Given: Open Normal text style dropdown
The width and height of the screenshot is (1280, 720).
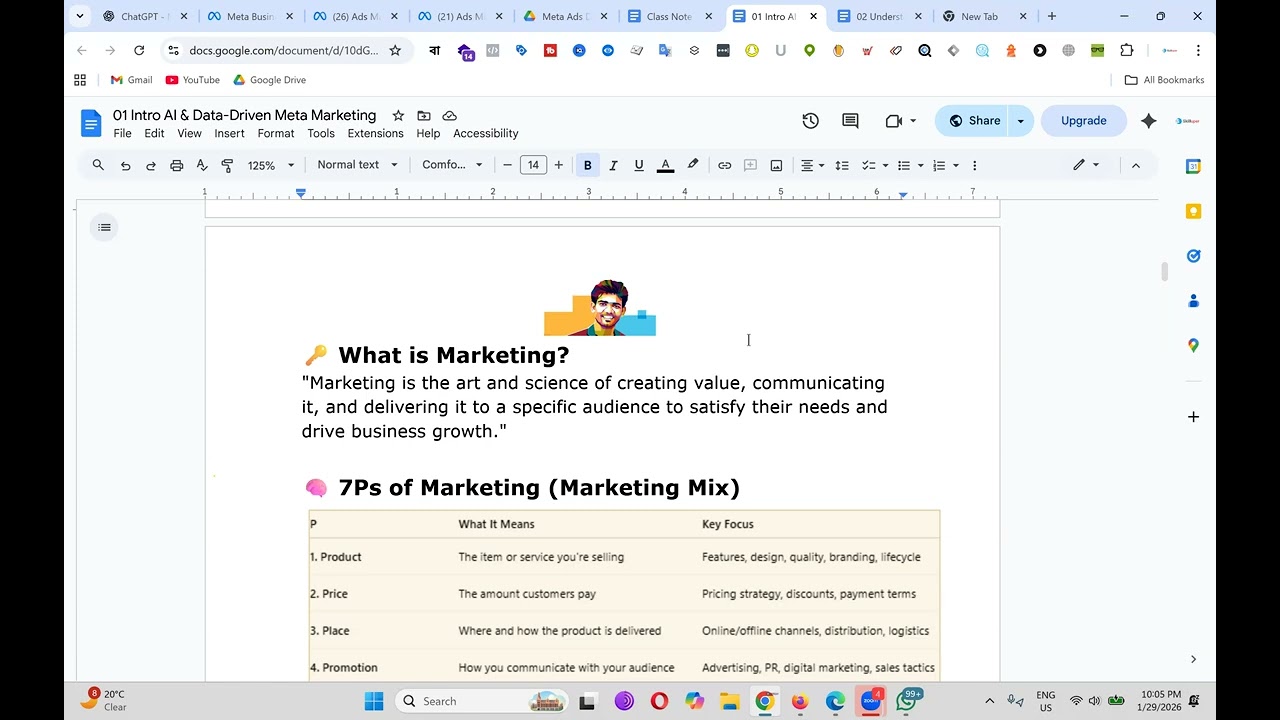Looking at the screenshot, I should [358, 165].
